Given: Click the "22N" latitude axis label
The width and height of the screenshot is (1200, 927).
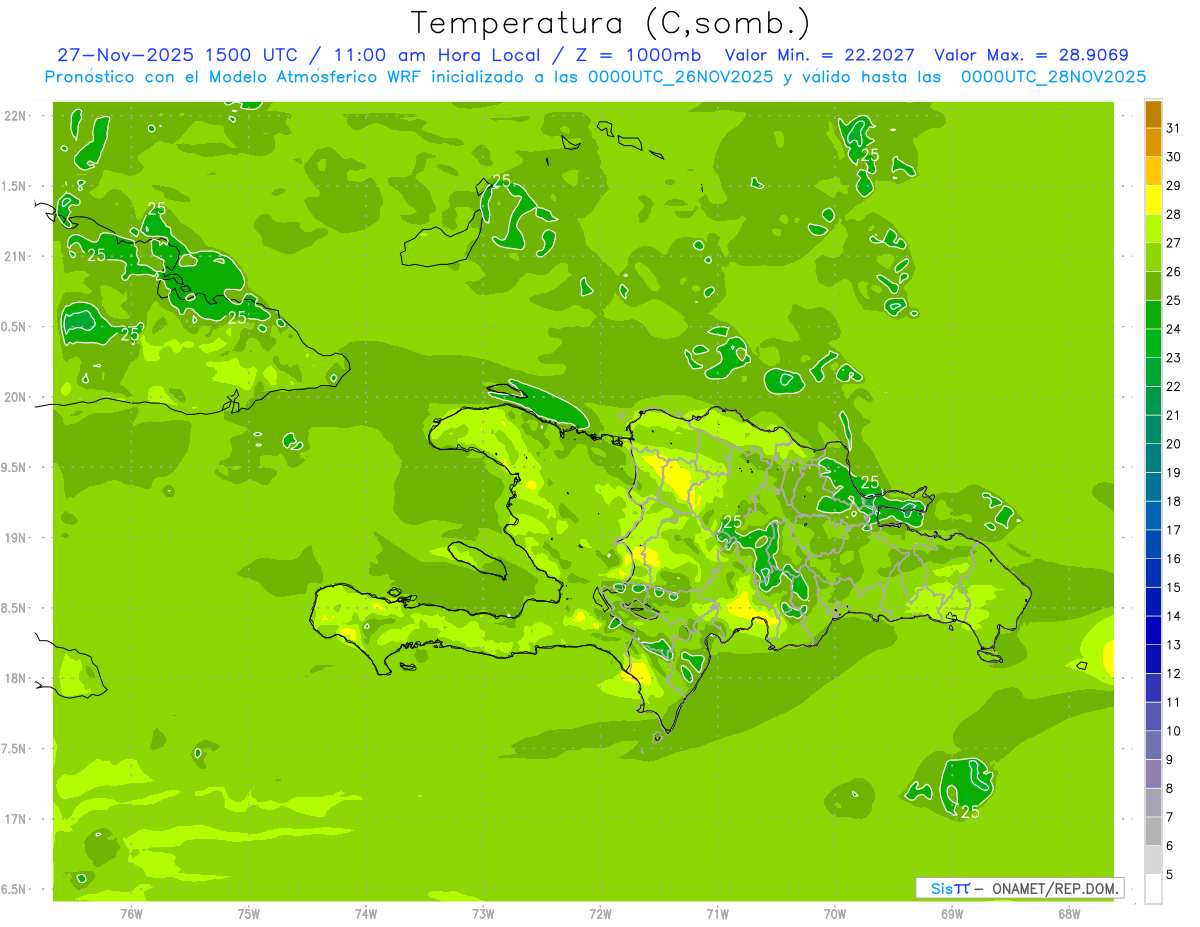Looking at the screenshot, I should point(16,116).
